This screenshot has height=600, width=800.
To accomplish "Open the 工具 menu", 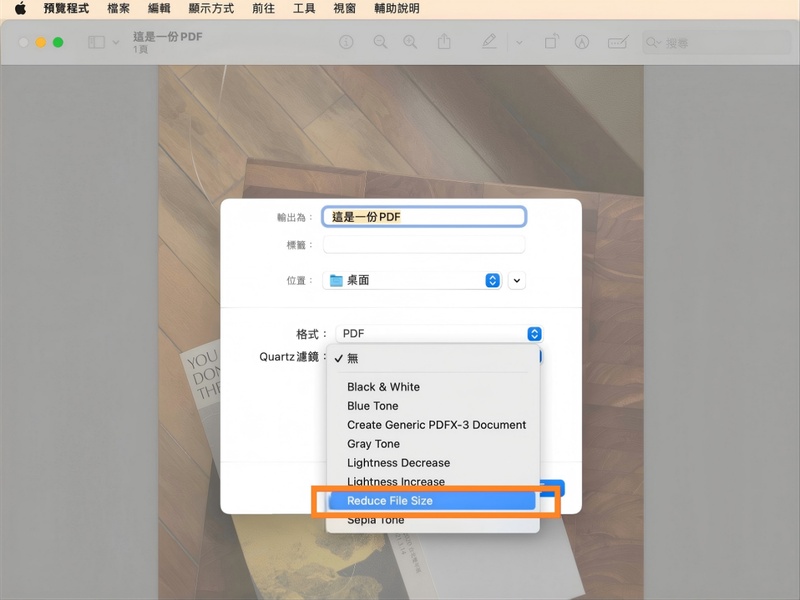I will point(304,9).
